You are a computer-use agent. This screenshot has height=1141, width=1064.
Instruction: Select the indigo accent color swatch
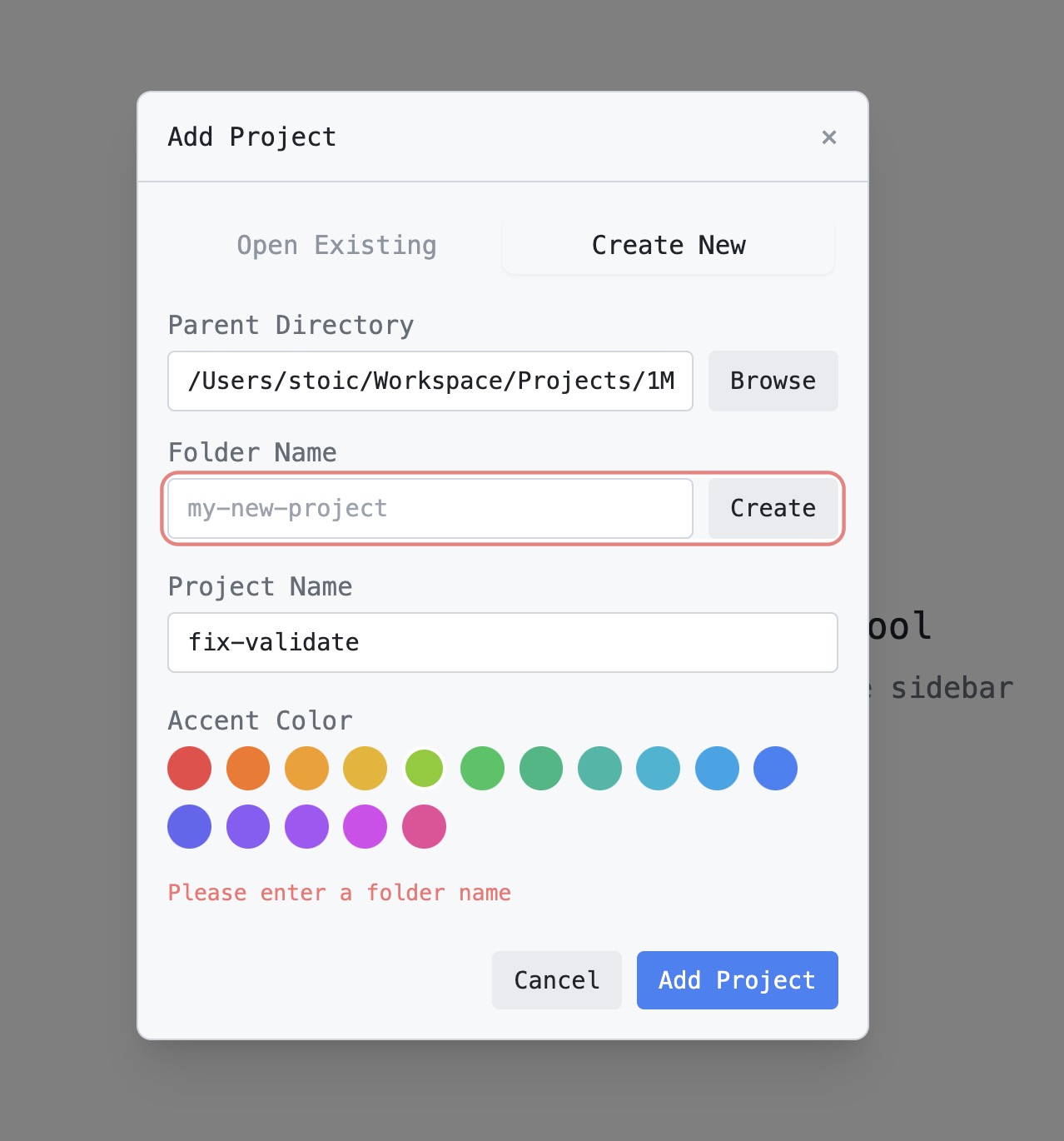(x=190, y=826)
